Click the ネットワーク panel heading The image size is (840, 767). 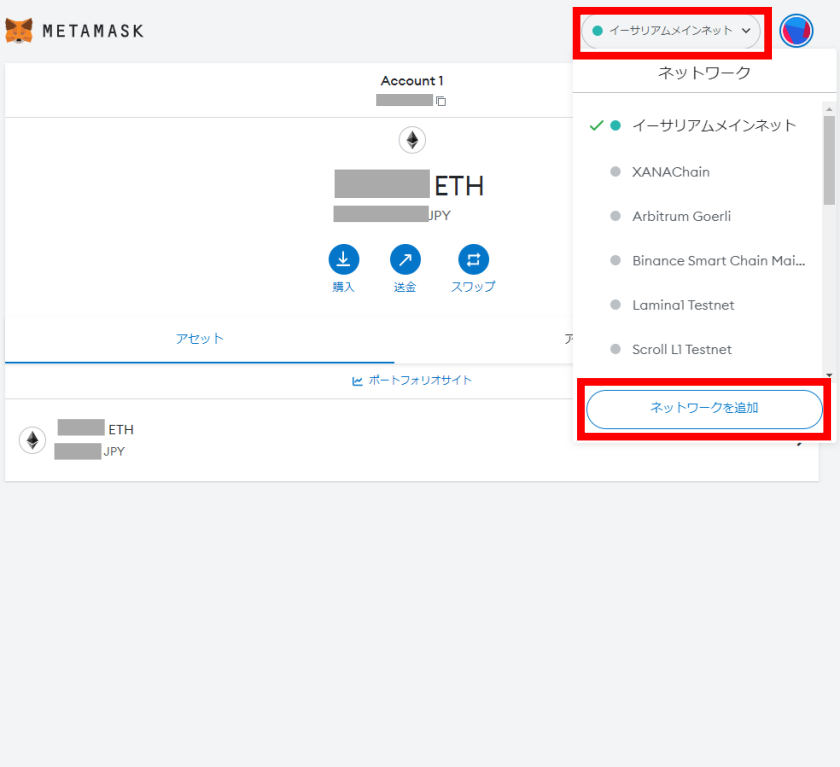(x=704, y=73)
